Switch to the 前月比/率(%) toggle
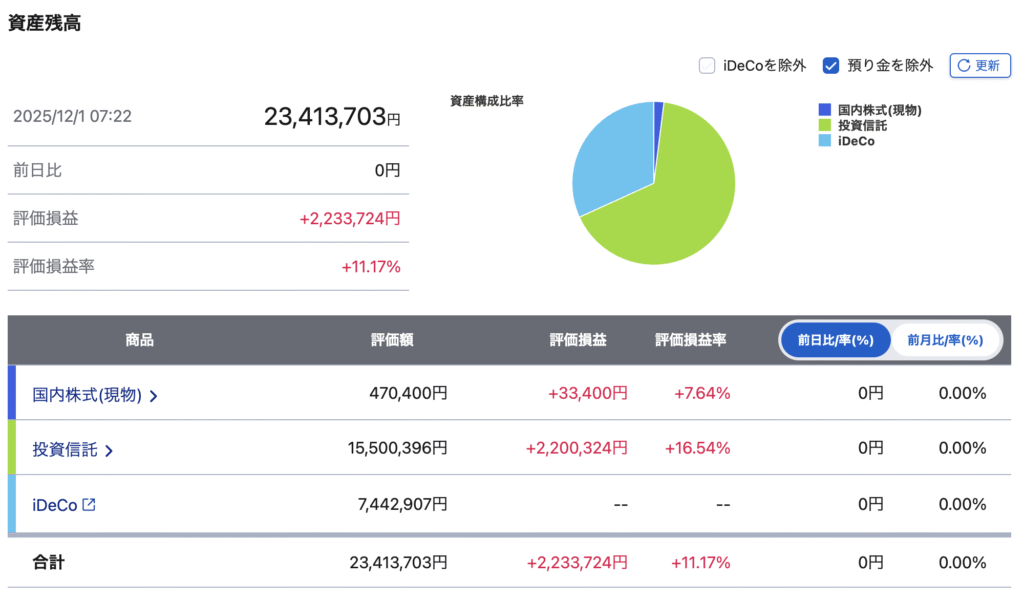 (944, 340)
